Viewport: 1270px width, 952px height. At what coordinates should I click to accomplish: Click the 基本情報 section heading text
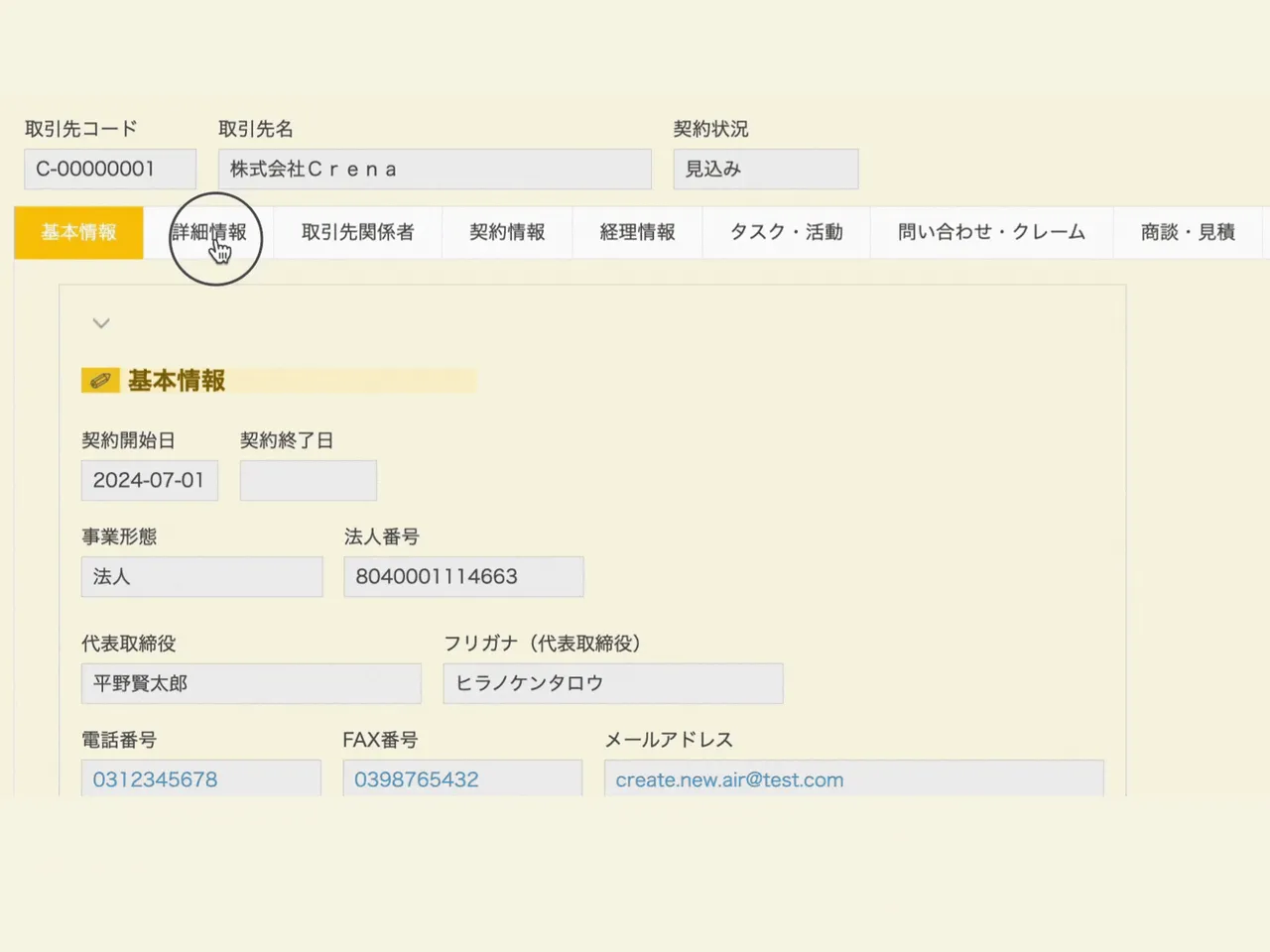[177, 381]
